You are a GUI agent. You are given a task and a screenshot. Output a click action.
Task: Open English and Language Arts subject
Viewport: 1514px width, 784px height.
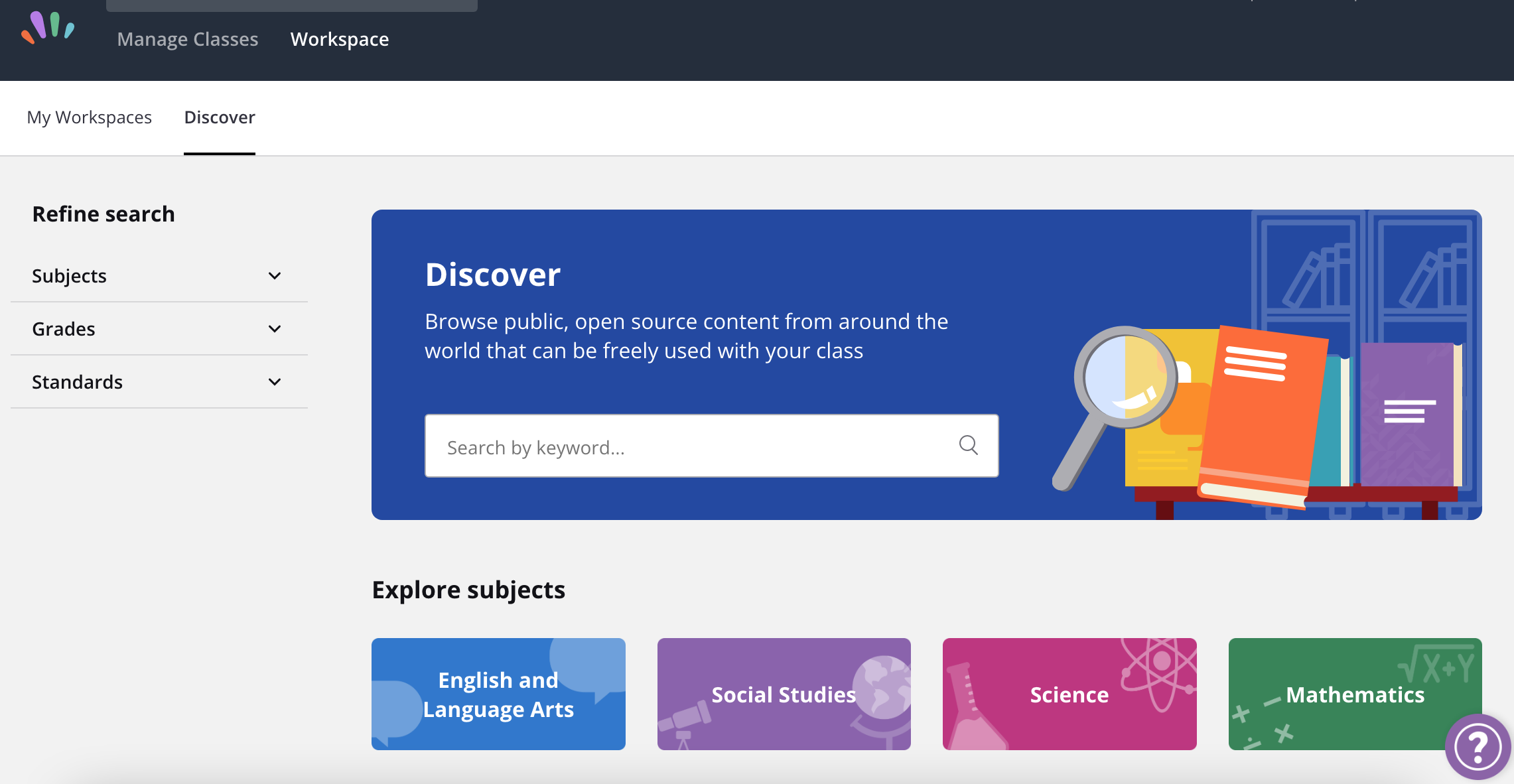coord(498,694)
